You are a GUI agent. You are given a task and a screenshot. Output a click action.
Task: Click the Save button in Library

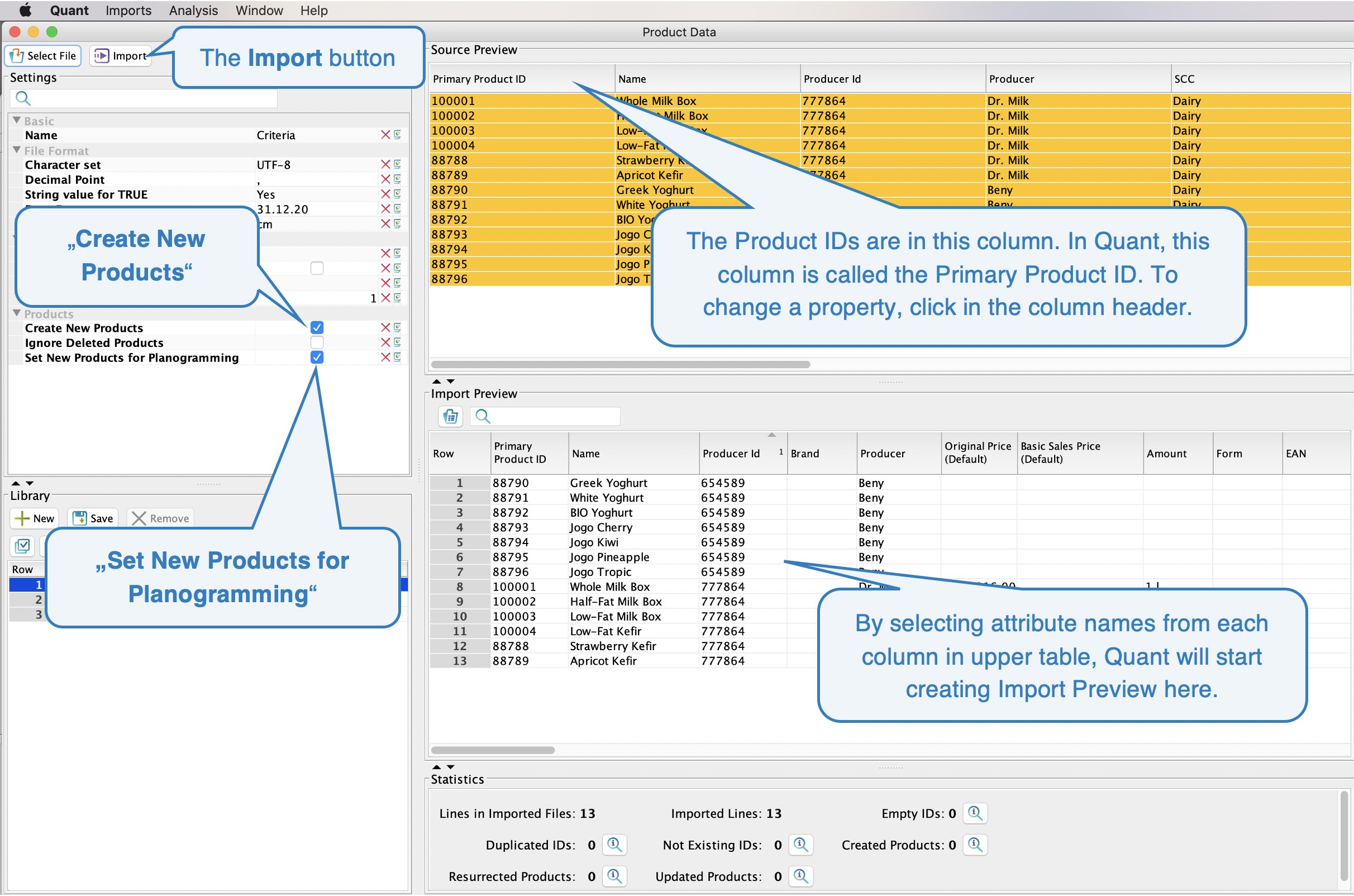click(x=93, y=519)
